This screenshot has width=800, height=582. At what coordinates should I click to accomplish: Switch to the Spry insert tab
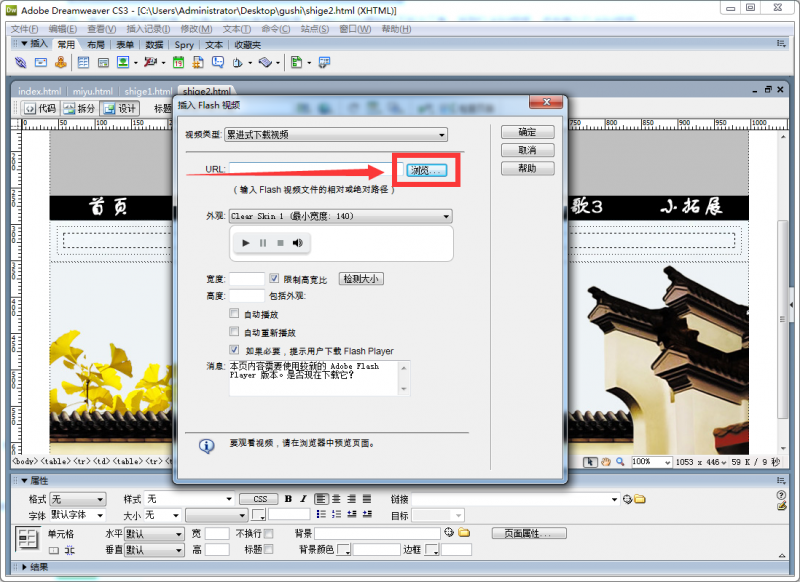(x=184, y=45)
